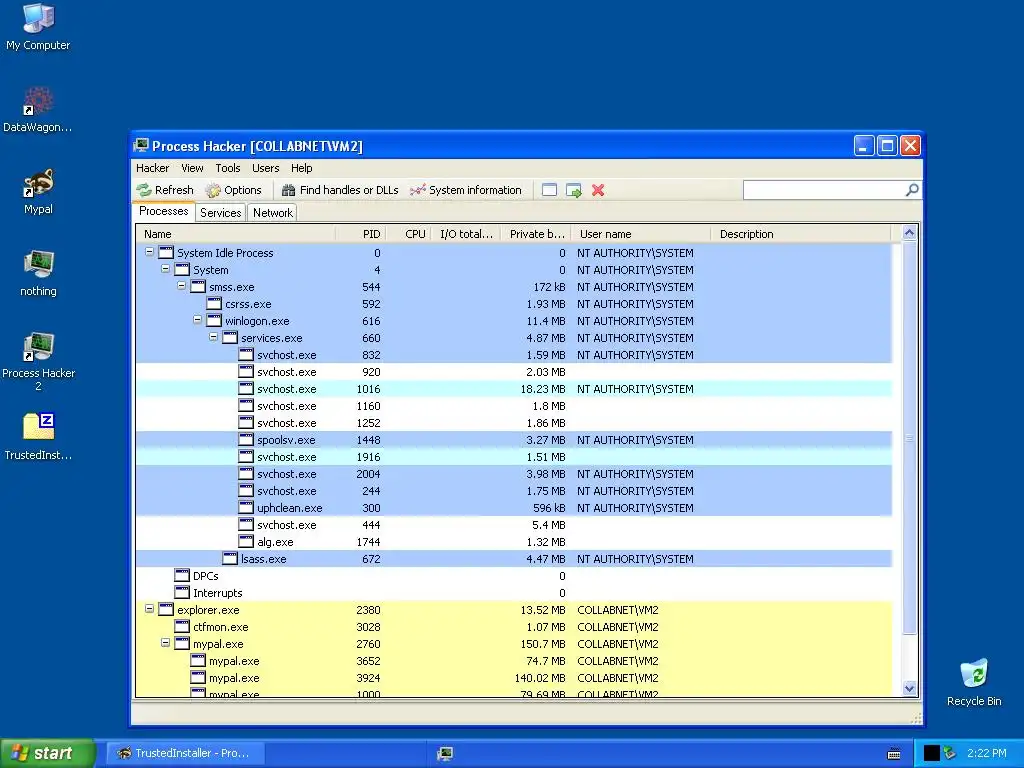This screenshot has width=1024, height=768.
Task: Select the Processes tab
Action: tap(164, 211)
